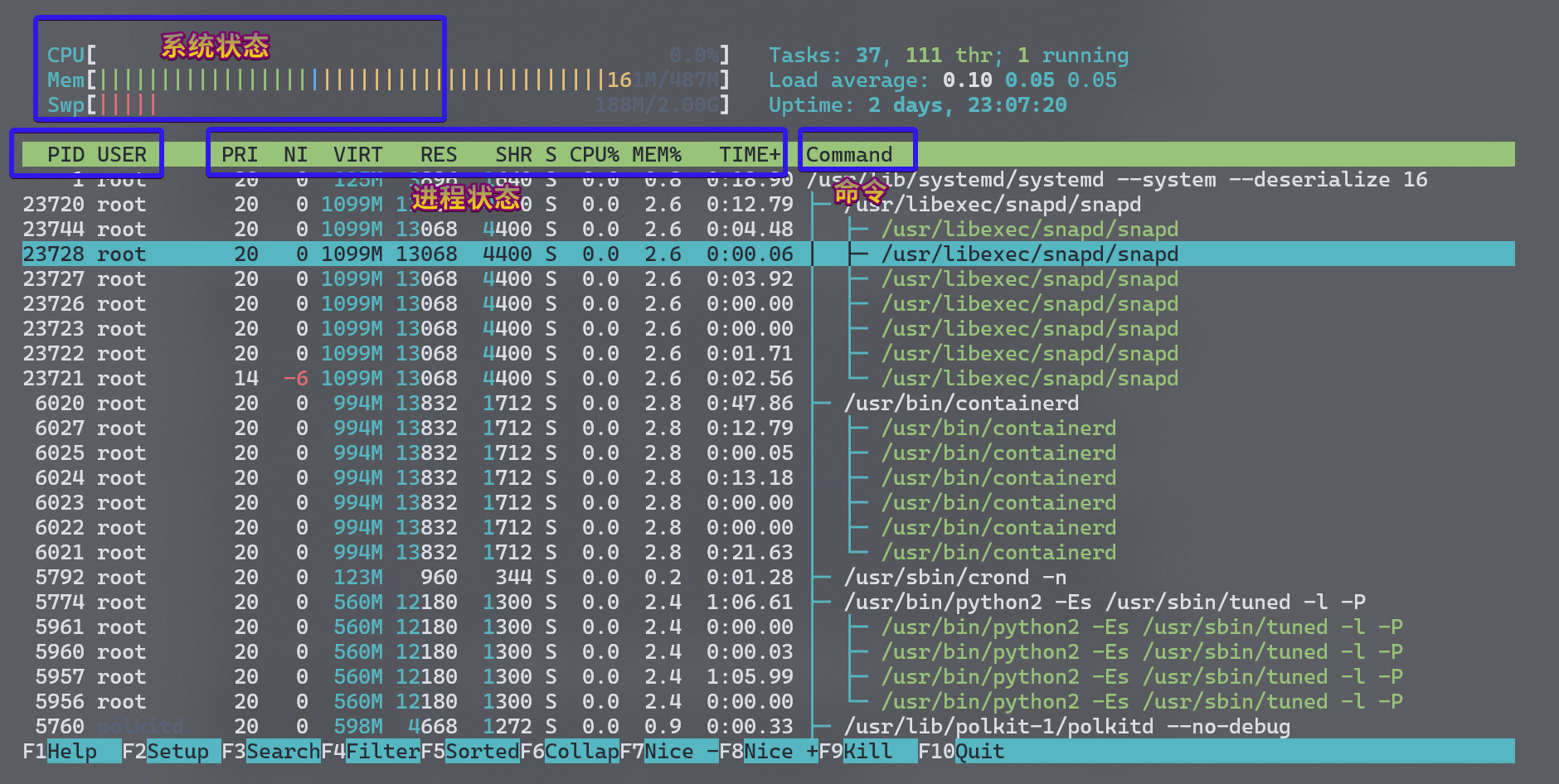Select the /usr/bin/containerd parent process row
The image size is (1559, 784).
coord(961,404)
